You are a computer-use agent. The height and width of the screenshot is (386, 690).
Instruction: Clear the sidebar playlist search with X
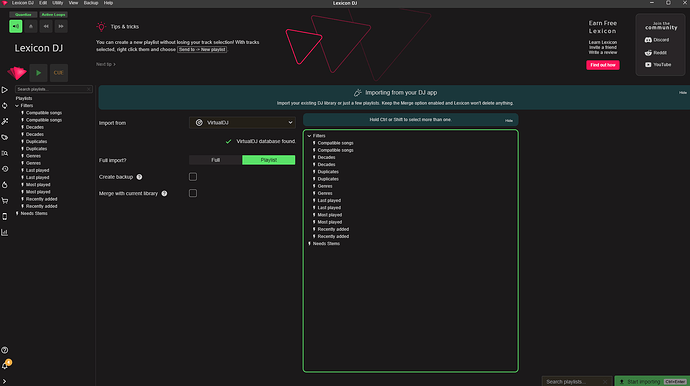click(x=89, y=89)
